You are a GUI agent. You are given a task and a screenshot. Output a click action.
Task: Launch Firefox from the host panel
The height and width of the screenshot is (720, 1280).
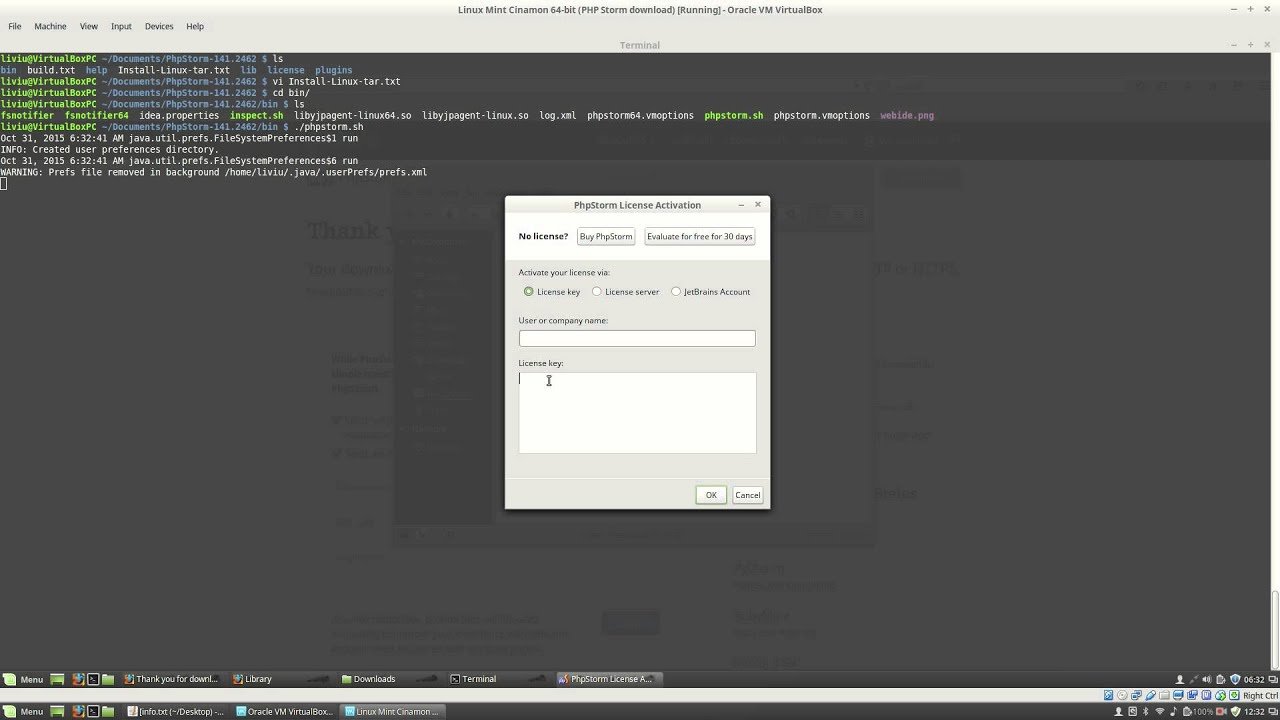tap(78, 712)
